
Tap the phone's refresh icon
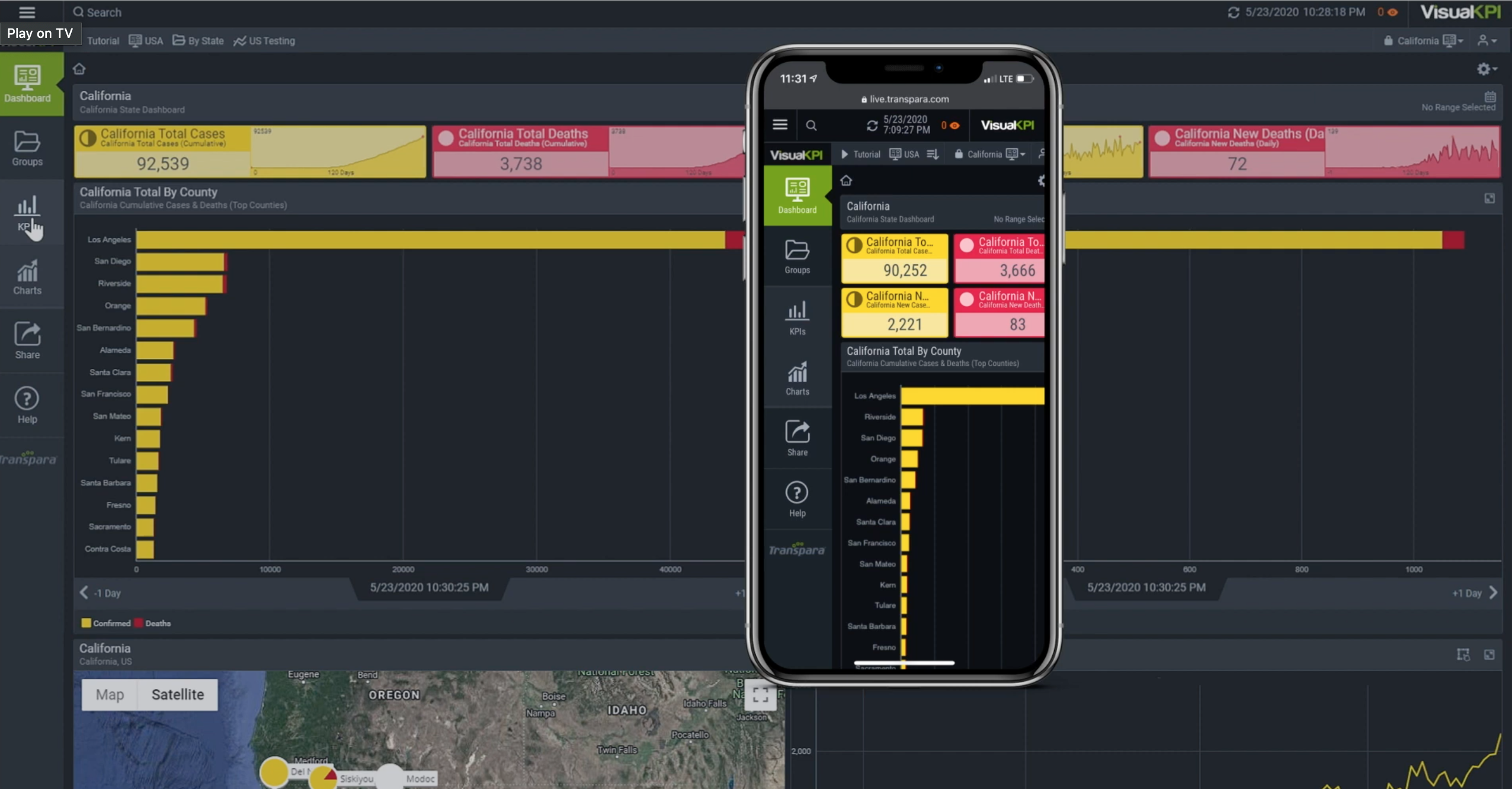coord(872,126)
